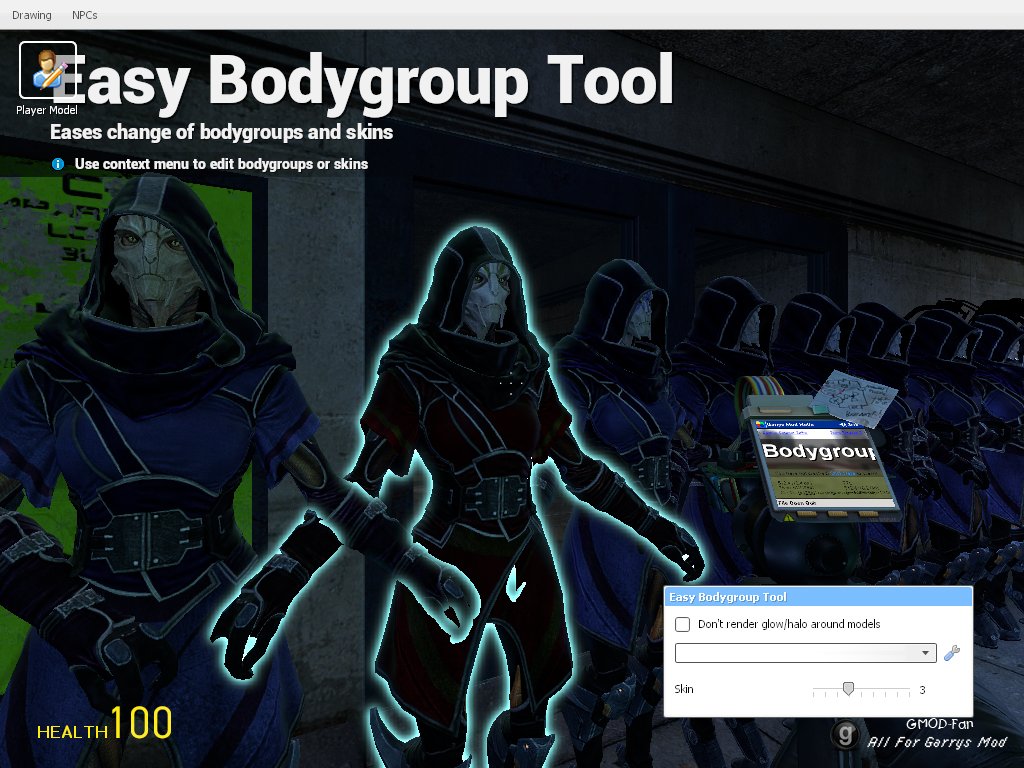Open the Drawing menu
1024x768 pixels.
31,15
